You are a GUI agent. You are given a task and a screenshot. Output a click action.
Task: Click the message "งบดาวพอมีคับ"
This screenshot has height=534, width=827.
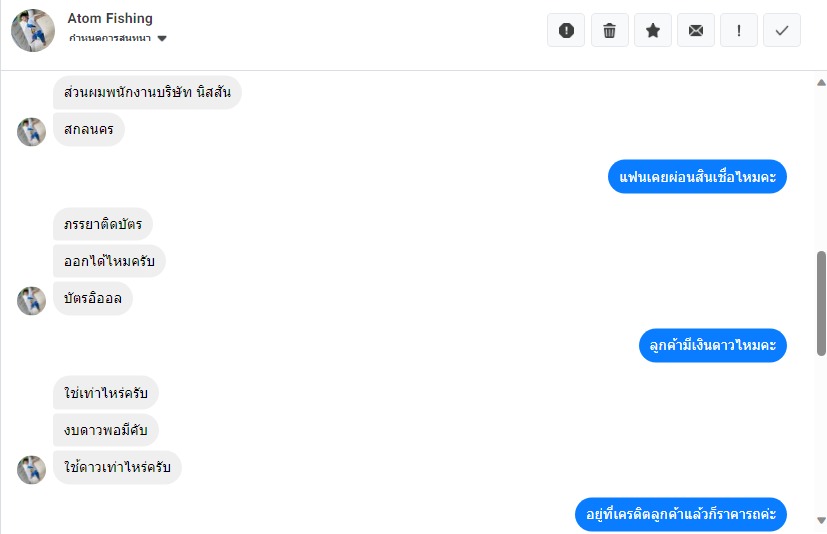coord(105,430)
